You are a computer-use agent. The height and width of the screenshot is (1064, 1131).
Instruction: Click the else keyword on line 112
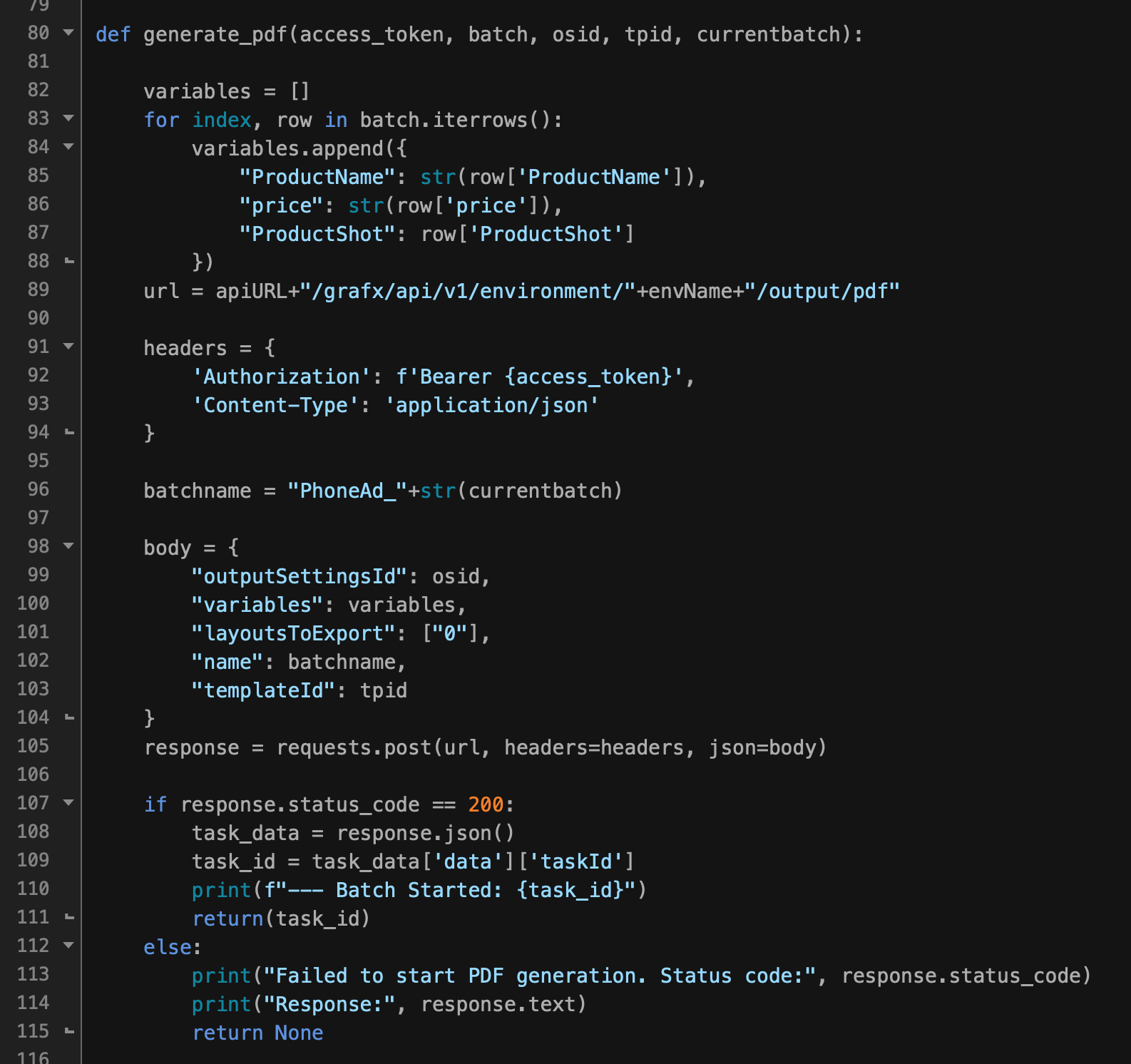pos(168,947)
